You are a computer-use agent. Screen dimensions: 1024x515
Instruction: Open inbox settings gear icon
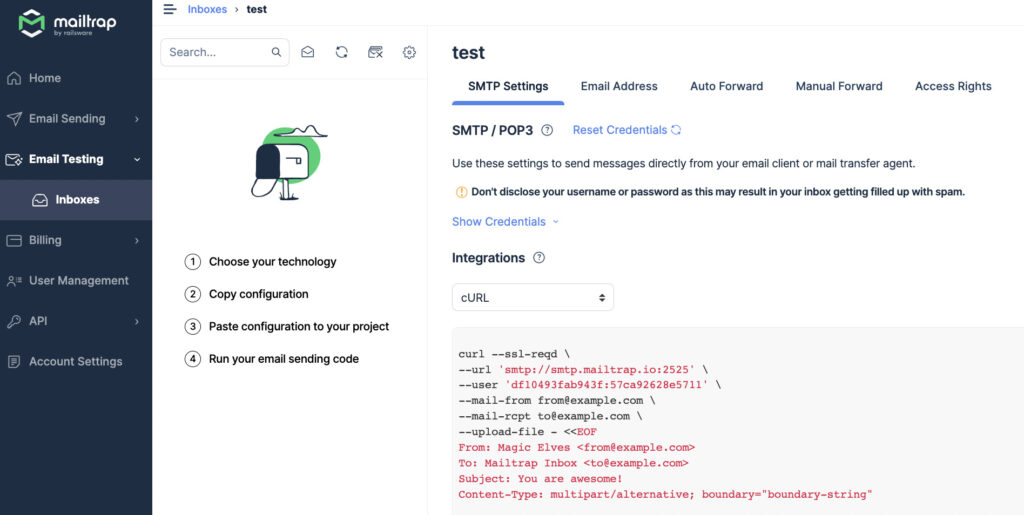(x=409, y=52)
